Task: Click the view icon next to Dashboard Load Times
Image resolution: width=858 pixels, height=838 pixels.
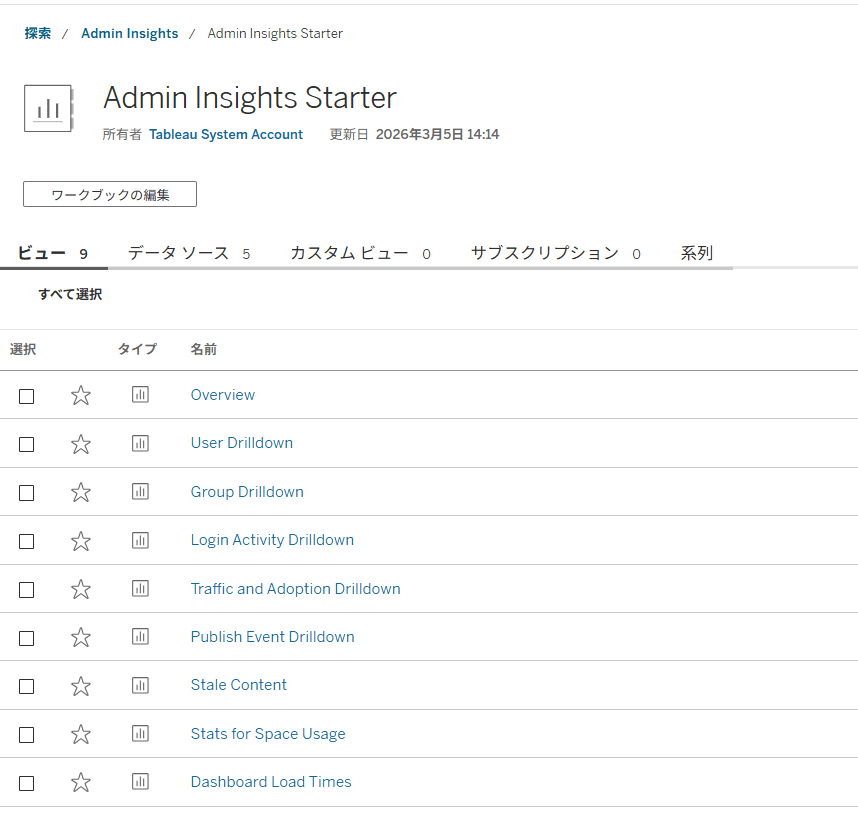Action: (x=140, y=781)
